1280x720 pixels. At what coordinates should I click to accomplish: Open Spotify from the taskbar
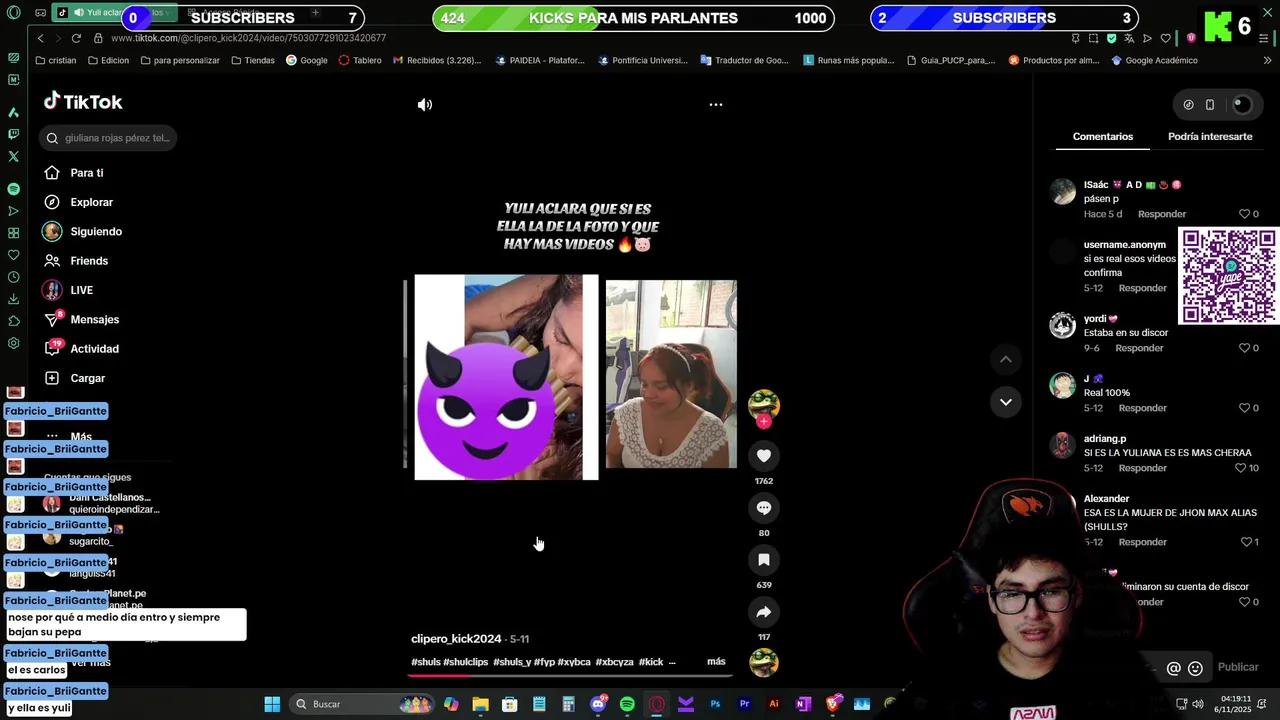point(627,704)
